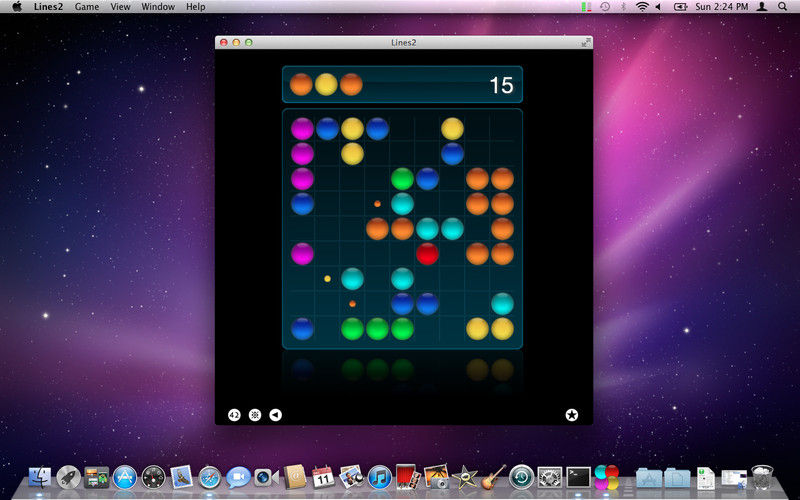Open System Preferences gears icon in Dock
This screenshot has width=800, height=500.
(549, 478)
